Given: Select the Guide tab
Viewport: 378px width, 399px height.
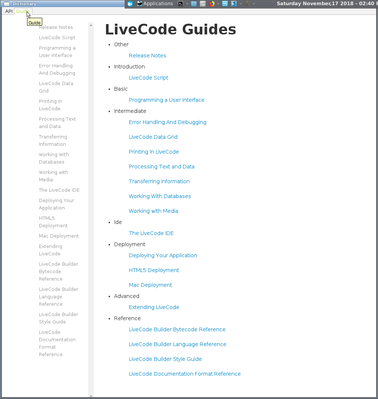Looking at the screenshot, I should tap(23, 11).
